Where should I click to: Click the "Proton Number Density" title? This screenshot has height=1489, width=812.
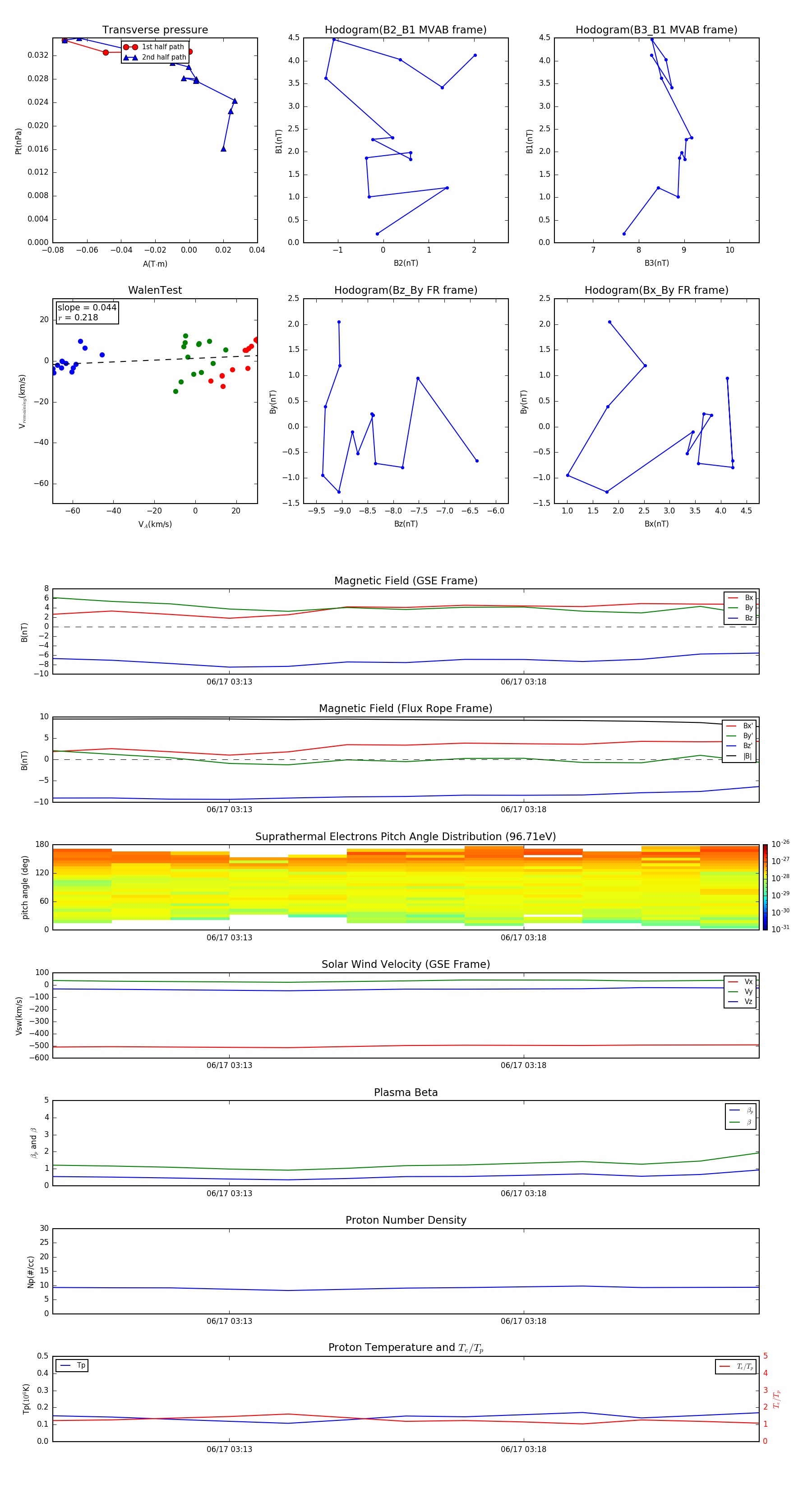(406, 1221)
